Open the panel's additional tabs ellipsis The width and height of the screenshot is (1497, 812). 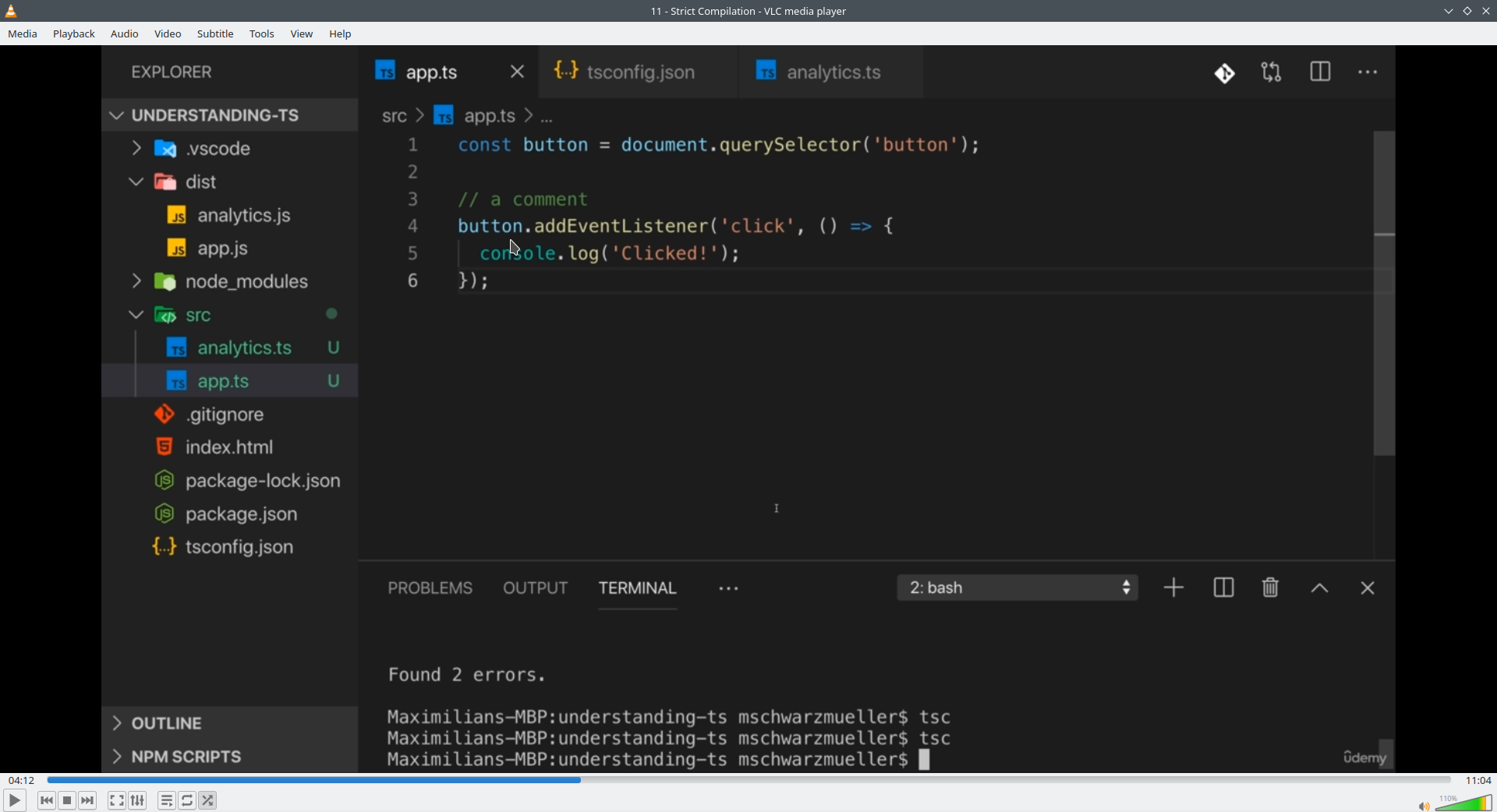pos(729,590)
